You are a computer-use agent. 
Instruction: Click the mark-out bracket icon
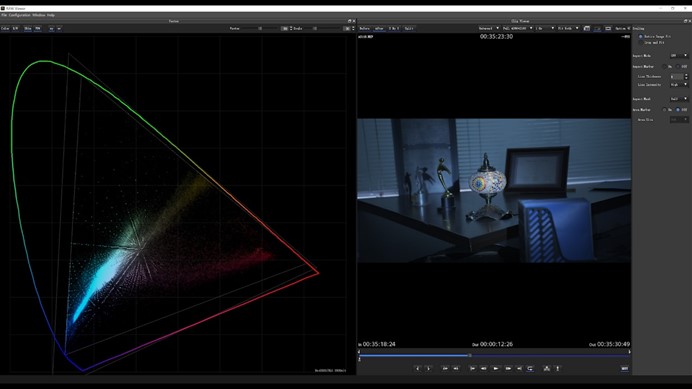point(429,368)
